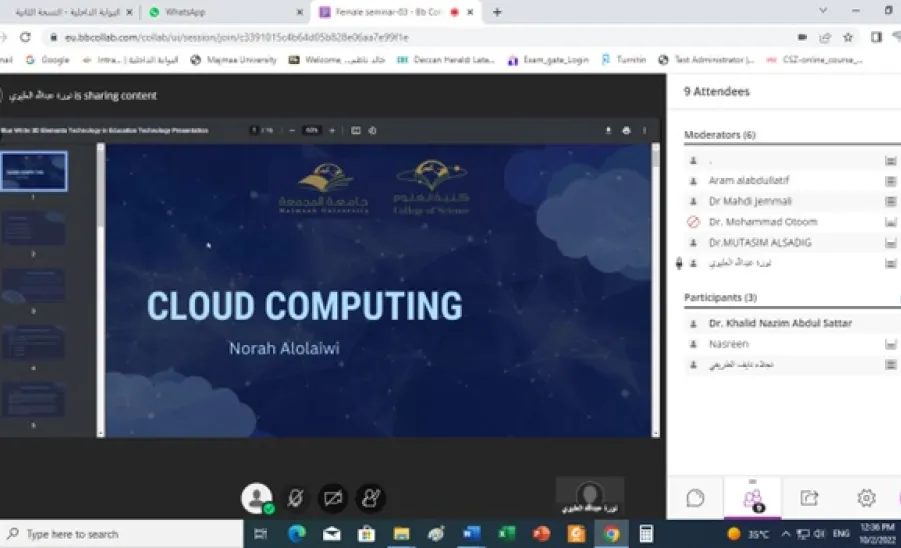This screenshot has width=901, height=548.
Task: Open Task View on the taskbar
Action: (260, 534)
